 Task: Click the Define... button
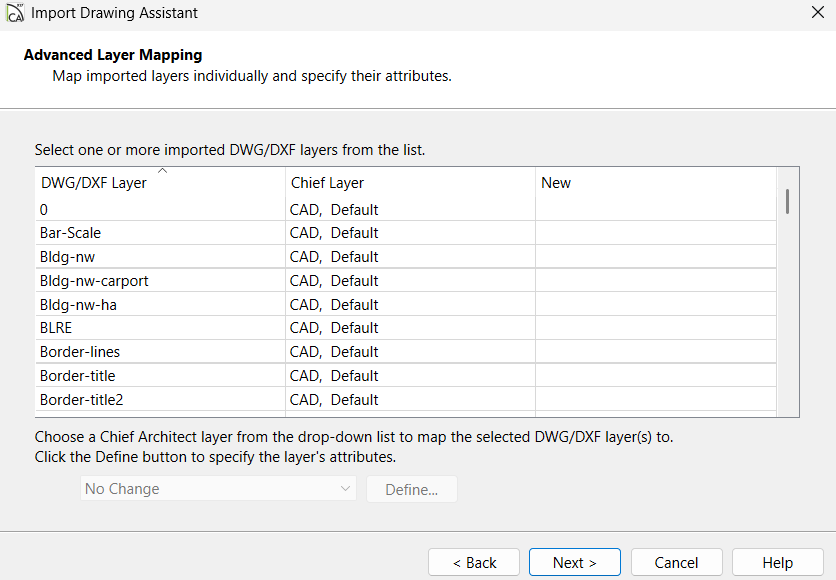[x=412, y=489]
